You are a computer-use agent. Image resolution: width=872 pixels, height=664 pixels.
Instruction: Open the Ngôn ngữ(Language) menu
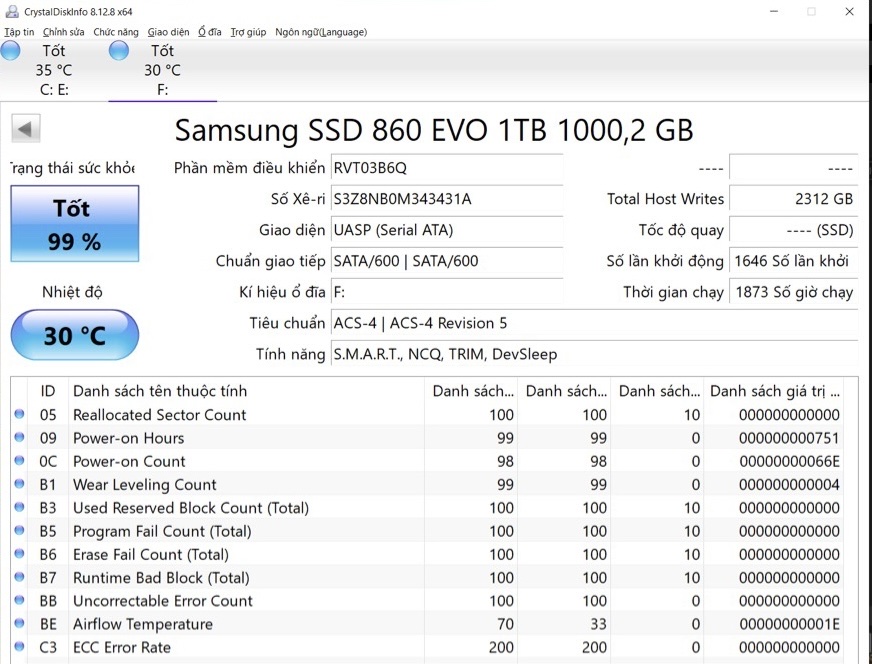tap(321, 32)
